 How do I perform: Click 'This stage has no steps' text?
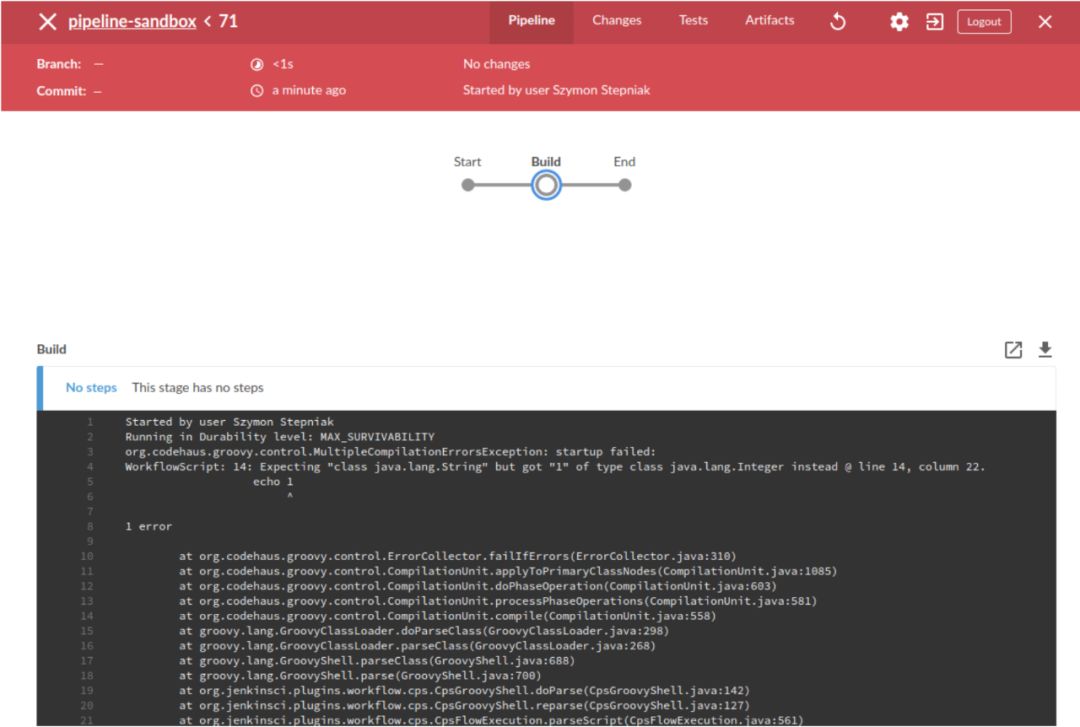point(198,387)
